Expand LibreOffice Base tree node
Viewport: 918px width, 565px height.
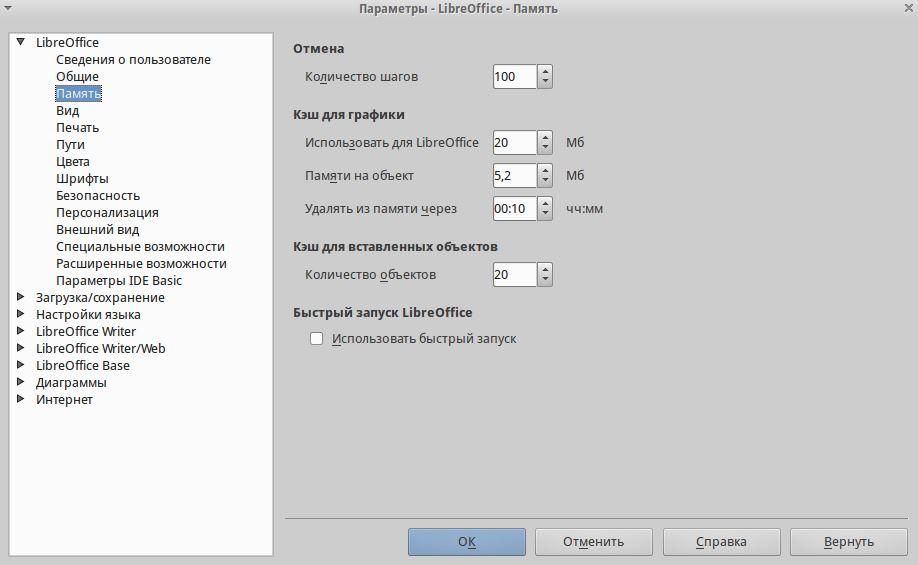(x=20, y=365)
